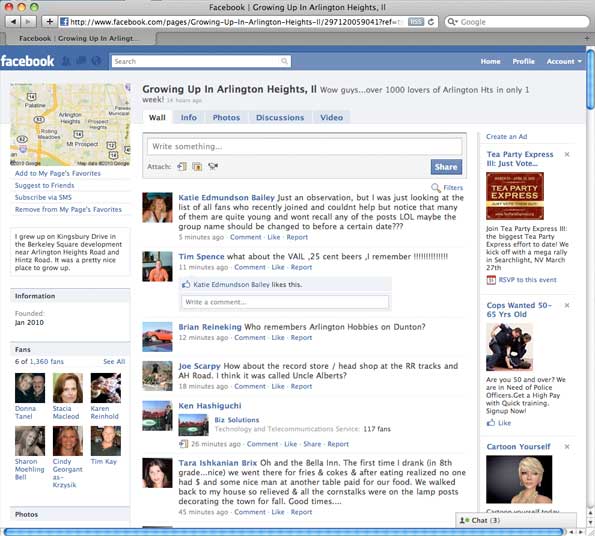This screenshot has height=536, width=595.
Task: Reload the page with refresh icon
Action: pos(431,22)
